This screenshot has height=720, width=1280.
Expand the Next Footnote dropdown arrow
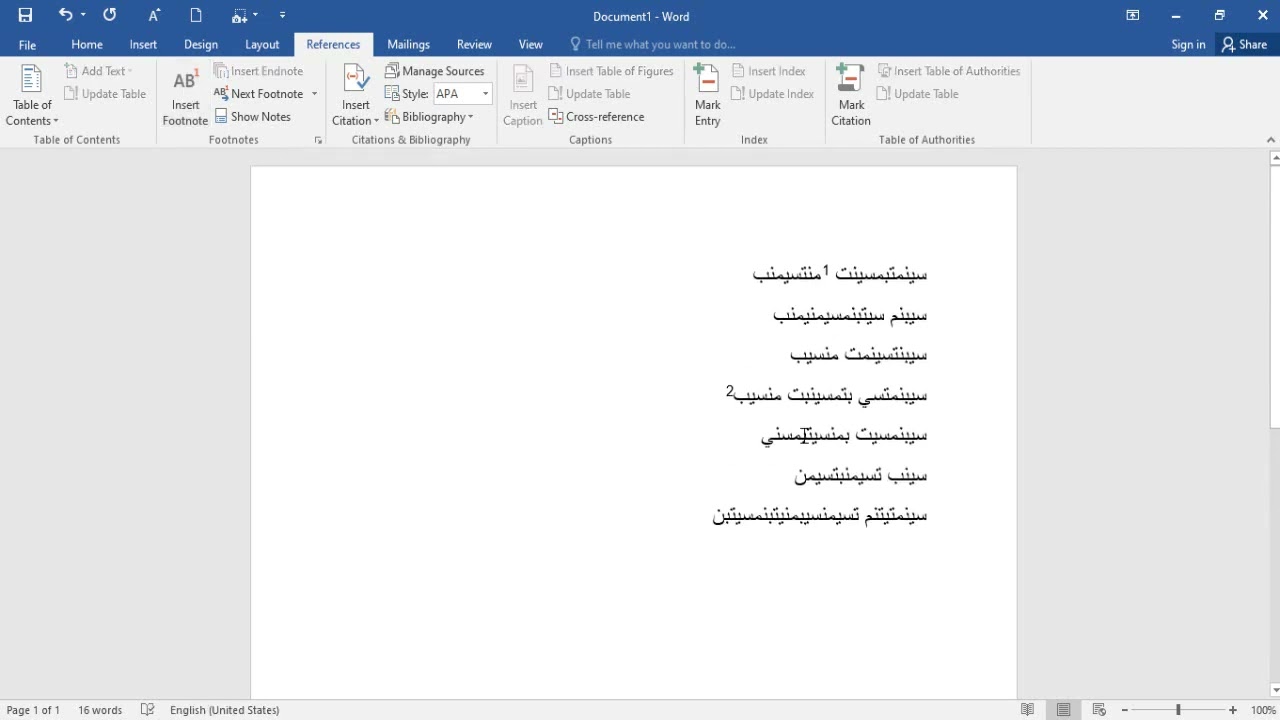point(314,94)
